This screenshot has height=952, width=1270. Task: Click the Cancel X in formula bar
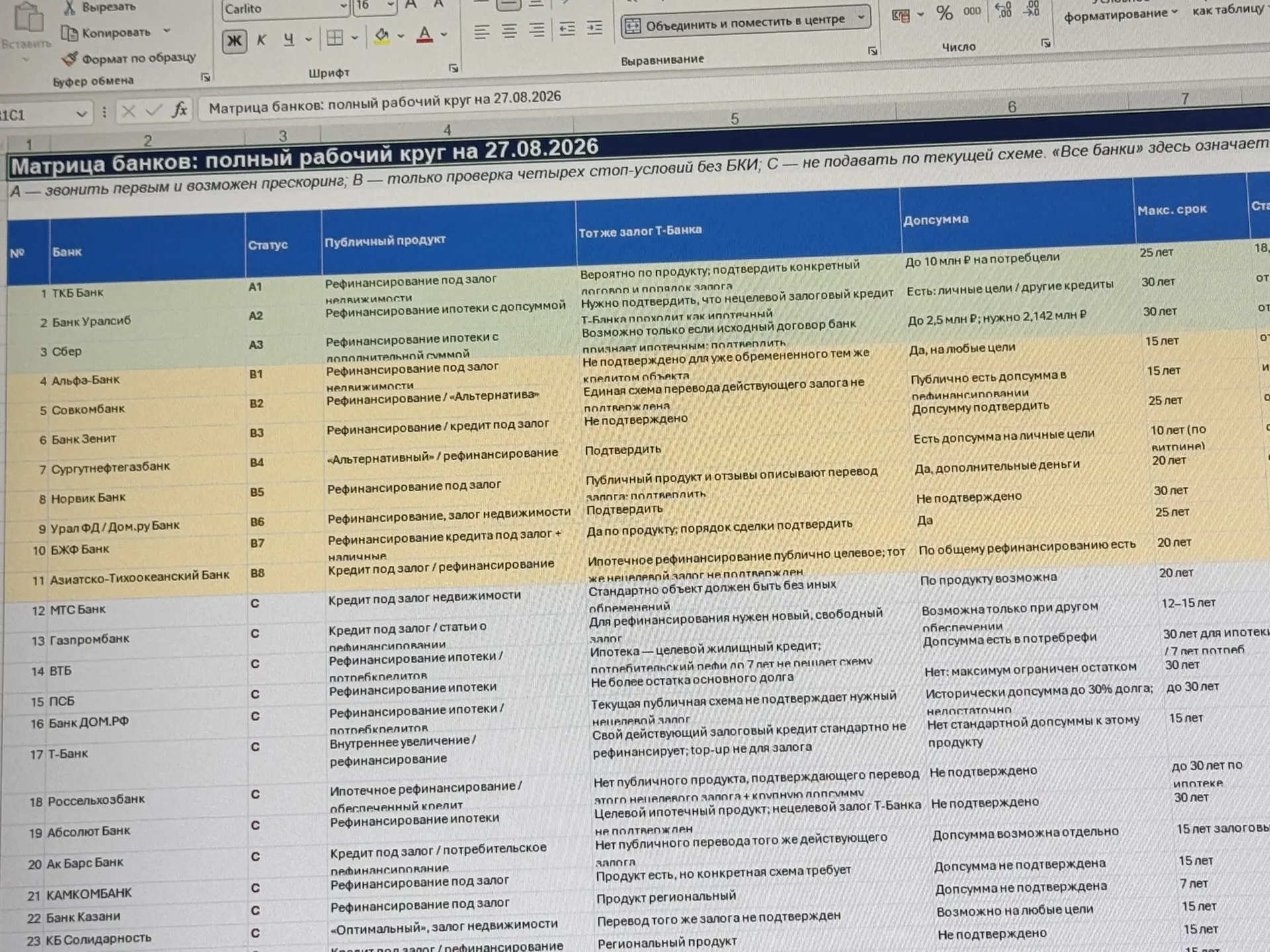(x=128, y=111)
